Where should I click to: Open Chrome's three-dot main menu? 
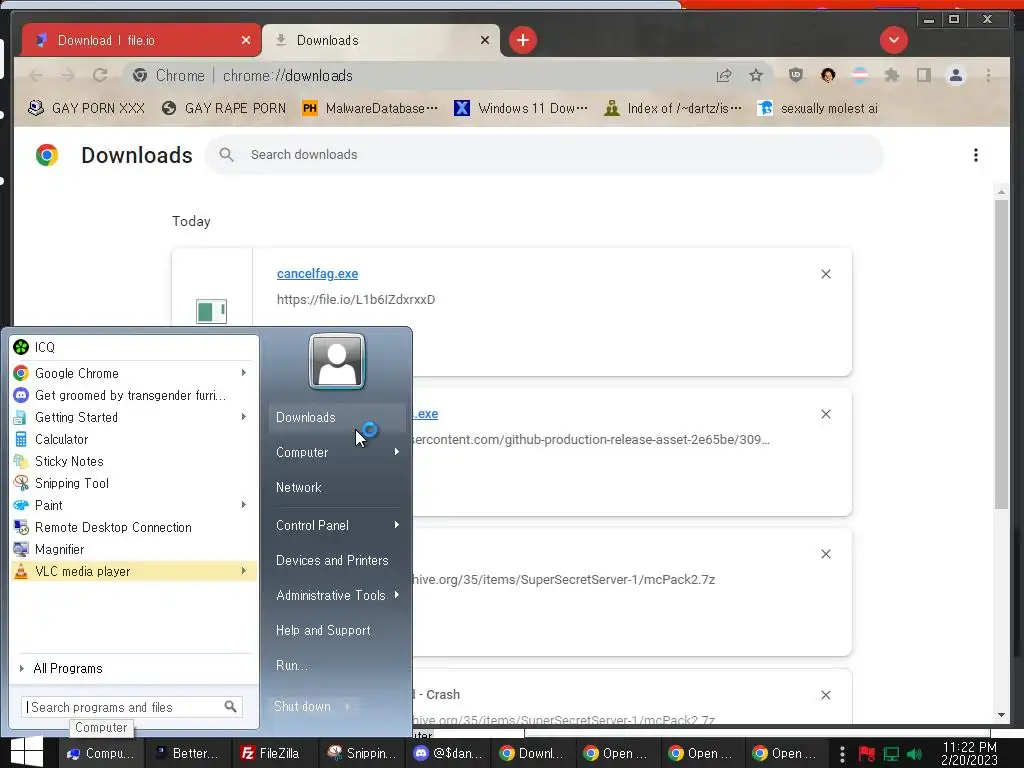(989, 76)
